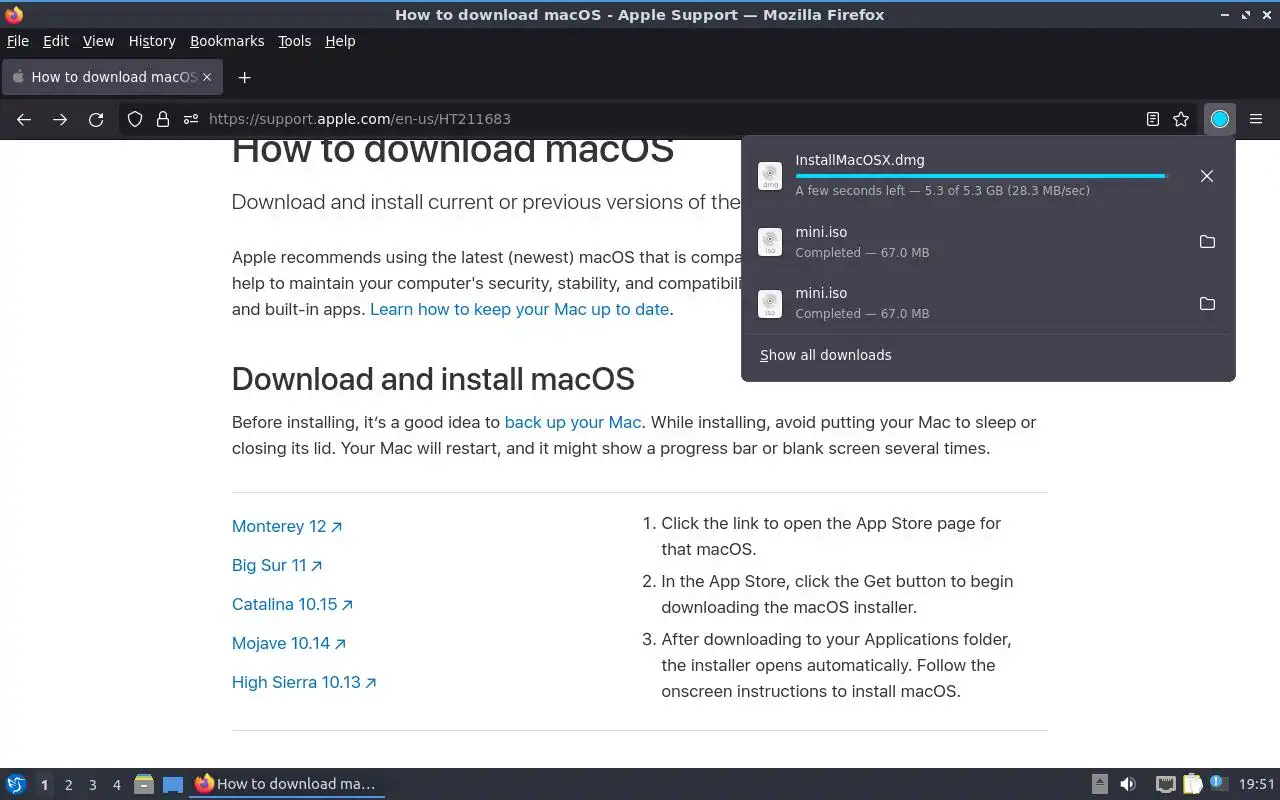1280x800 pixels.
Task: Click the removable media tray icon
Action: 1099,785
